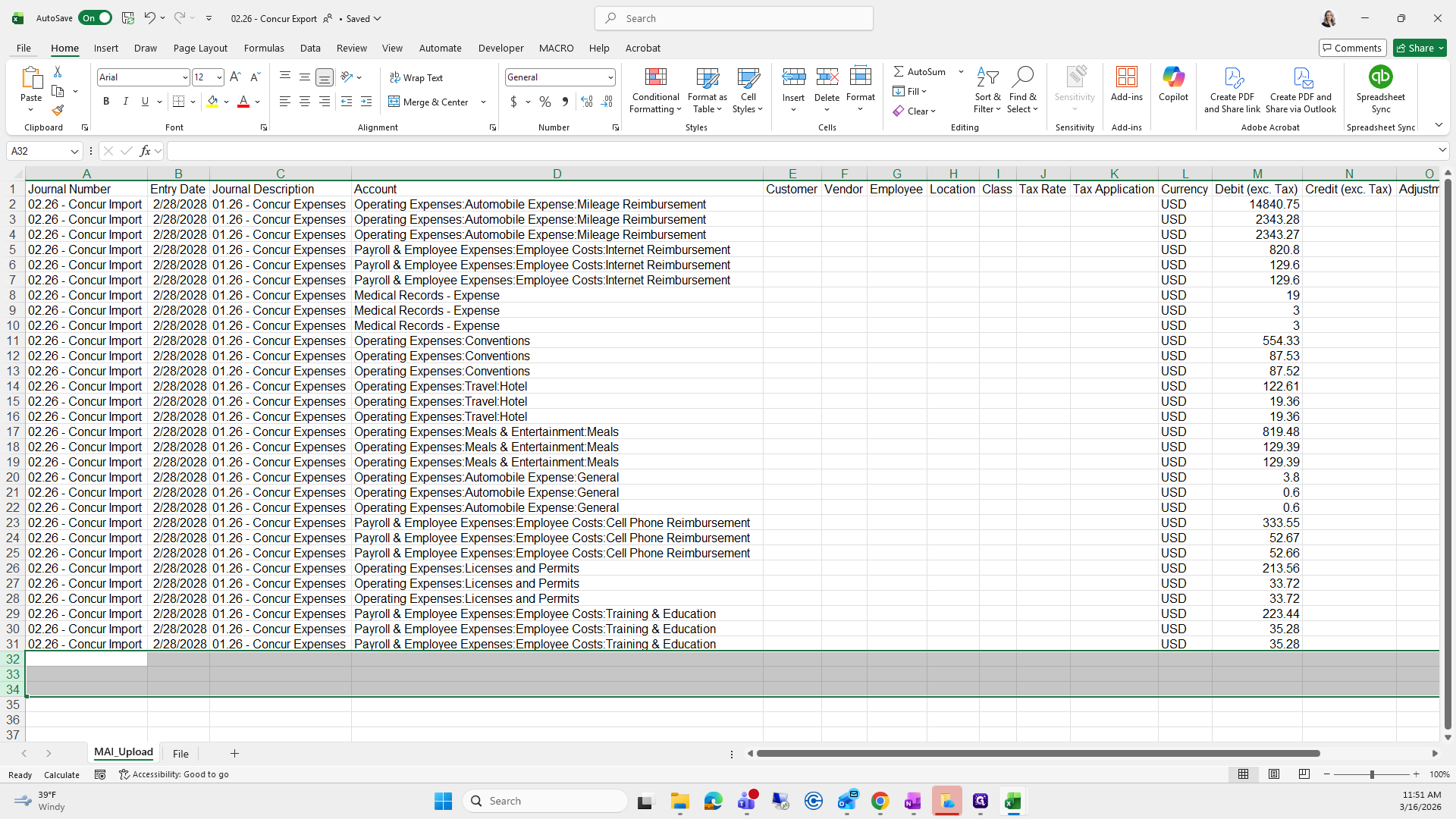The width and height of the screenshot is (1456, 819).
Task: Click the green Share button
Action: 1420,48
